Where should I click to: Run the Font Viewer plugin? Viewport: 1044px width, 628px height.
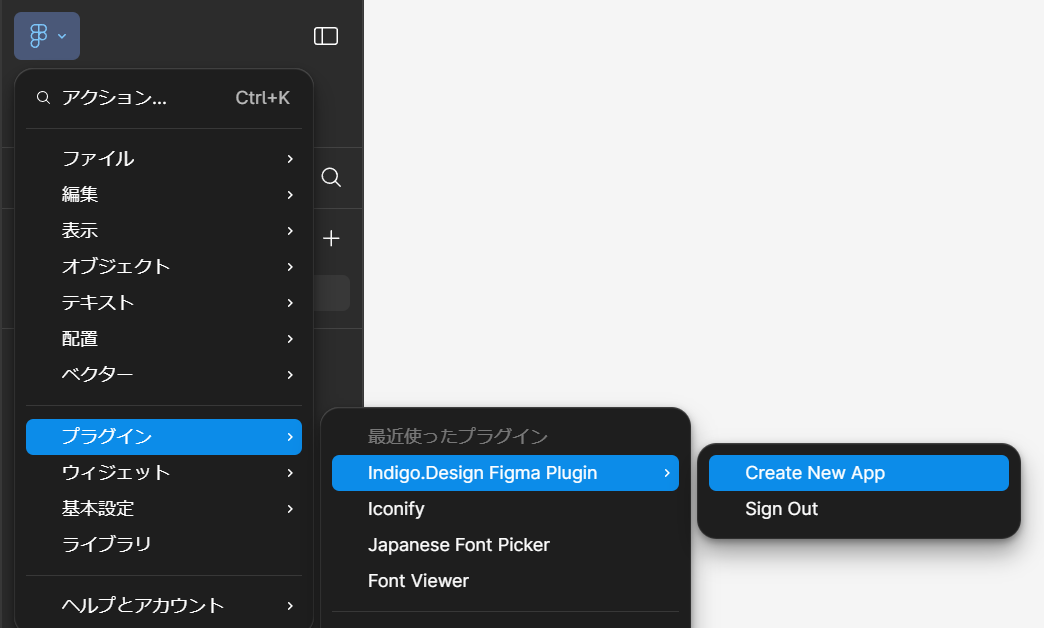click(505, 581)
